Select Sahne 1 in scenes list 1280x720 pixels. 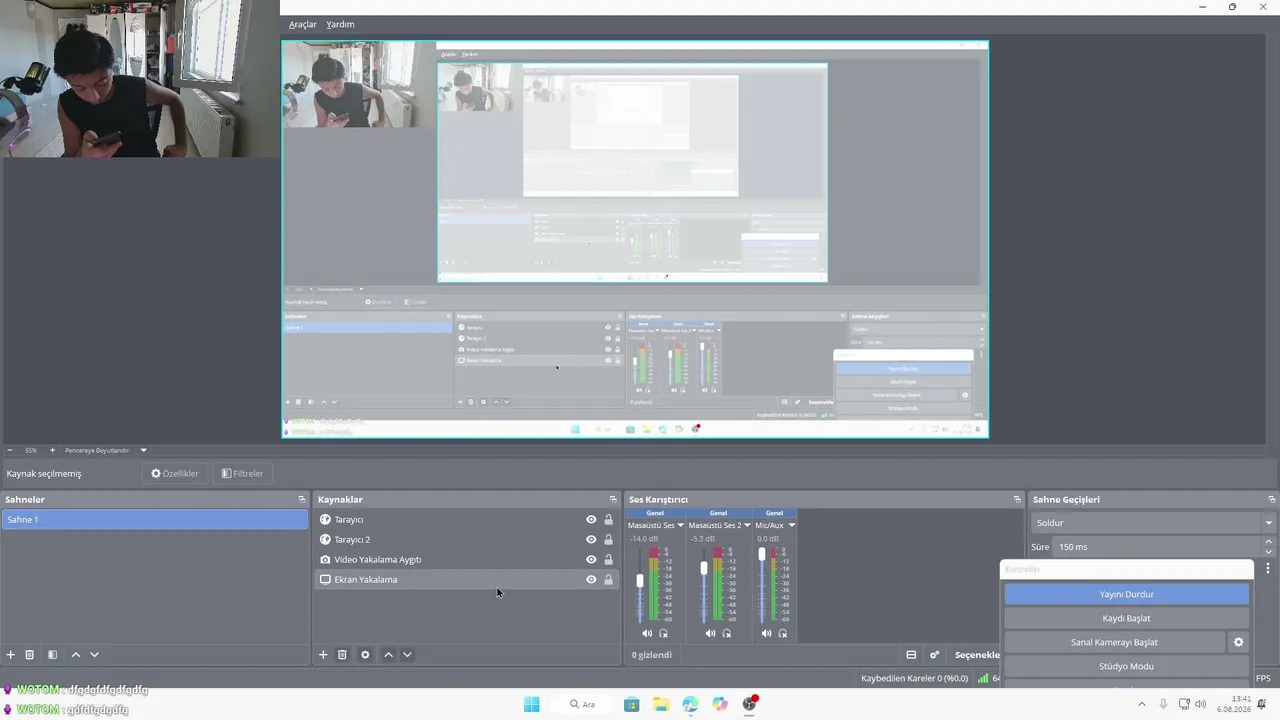(x=155, y=520)
